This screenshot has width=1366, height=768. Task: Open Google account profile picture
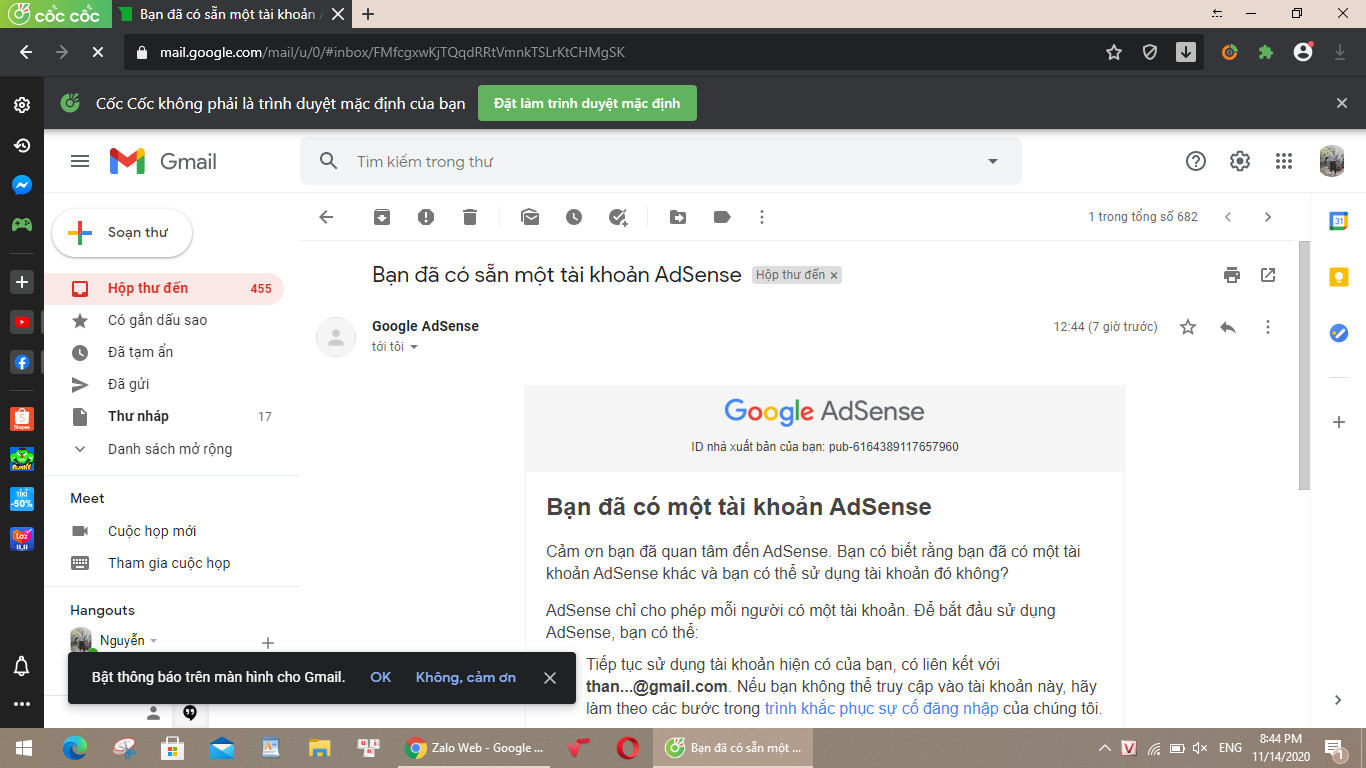(x=1332, y=161)
